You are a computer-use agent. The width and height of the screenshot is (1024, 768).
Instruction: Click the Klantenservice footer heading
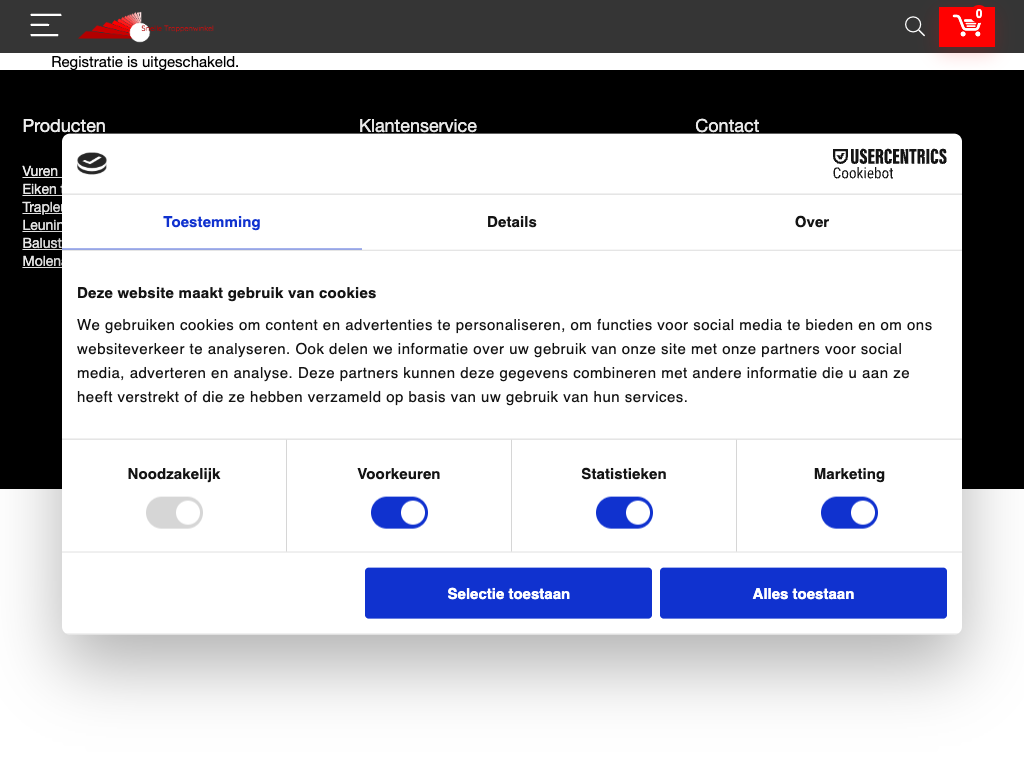pyautogui.click(x=418, y=125)
